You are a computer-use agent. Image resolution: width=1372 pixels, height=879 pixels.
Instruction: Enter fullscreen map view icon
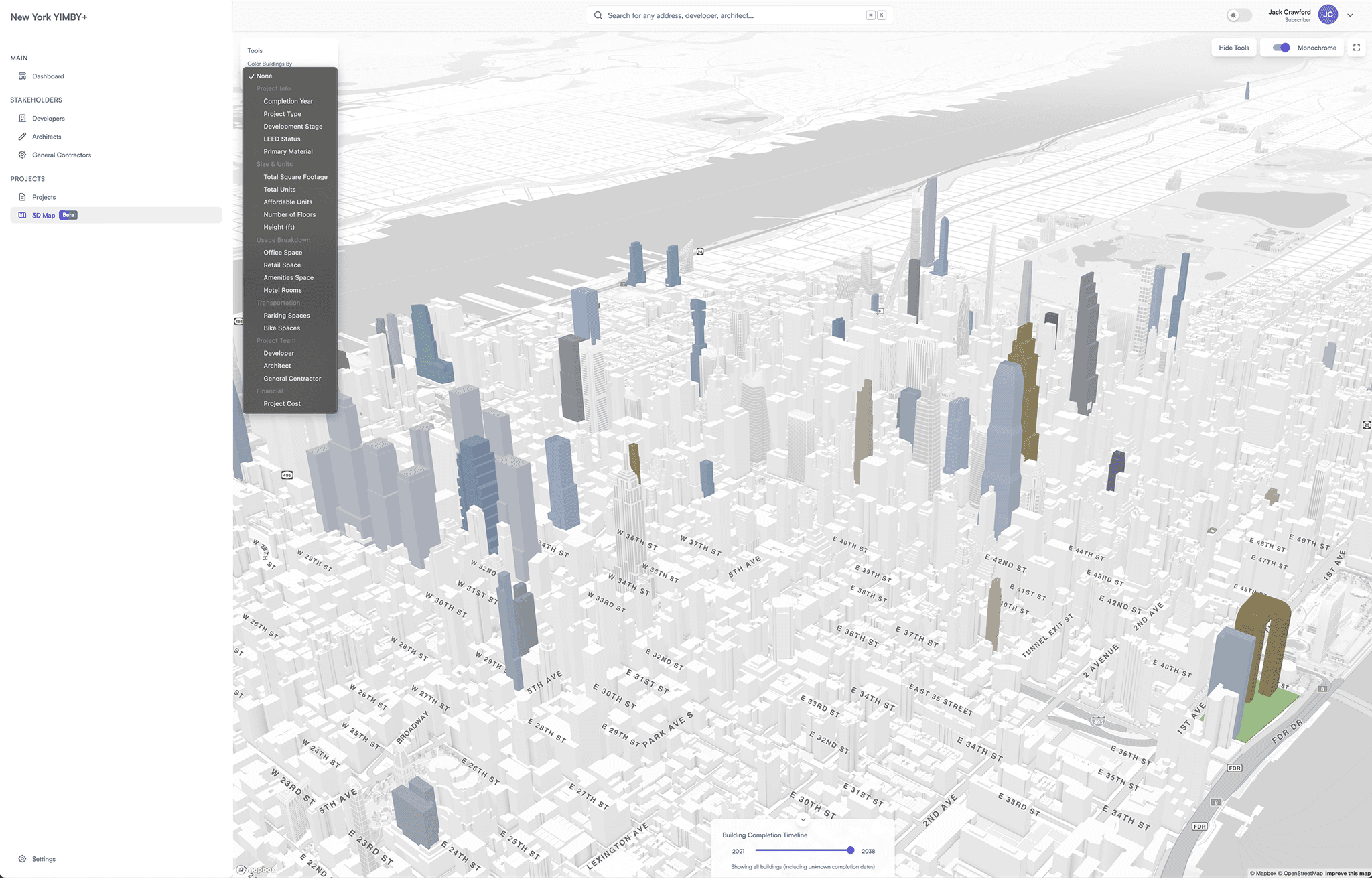[x=1356, y=48]
